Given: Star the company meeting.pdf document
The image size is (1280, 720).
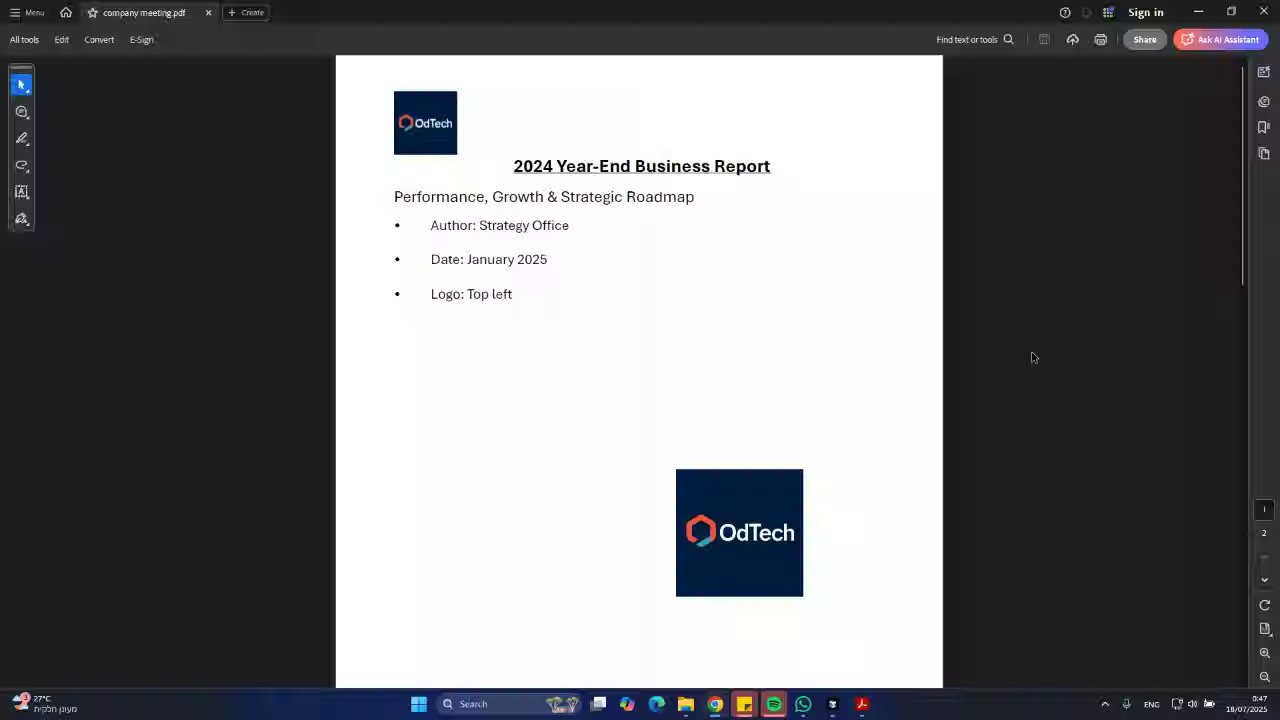Looking at the screenshot, I should [x=92, y=13].
